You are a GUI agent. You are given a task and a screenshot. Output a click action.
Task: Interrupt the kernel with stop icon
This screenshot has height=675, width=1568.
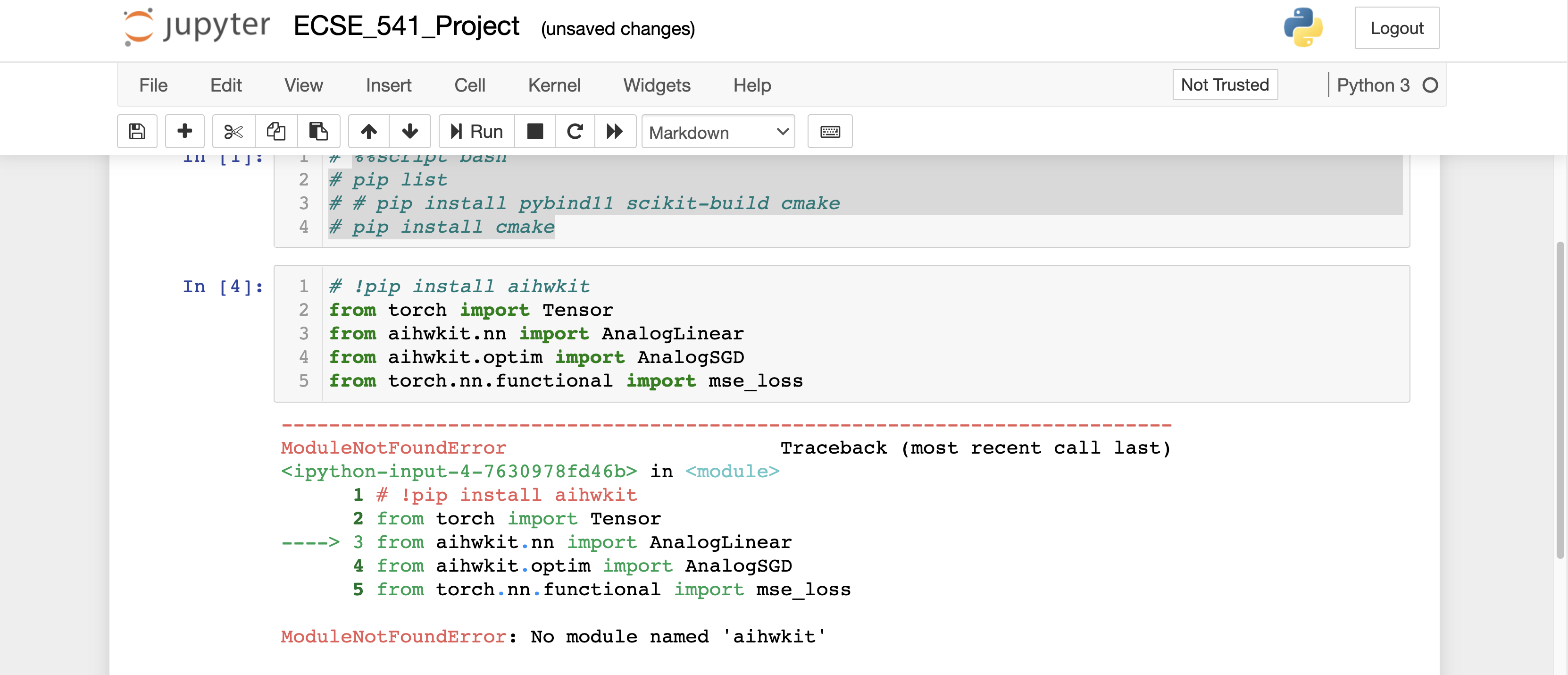click(535, 132)
